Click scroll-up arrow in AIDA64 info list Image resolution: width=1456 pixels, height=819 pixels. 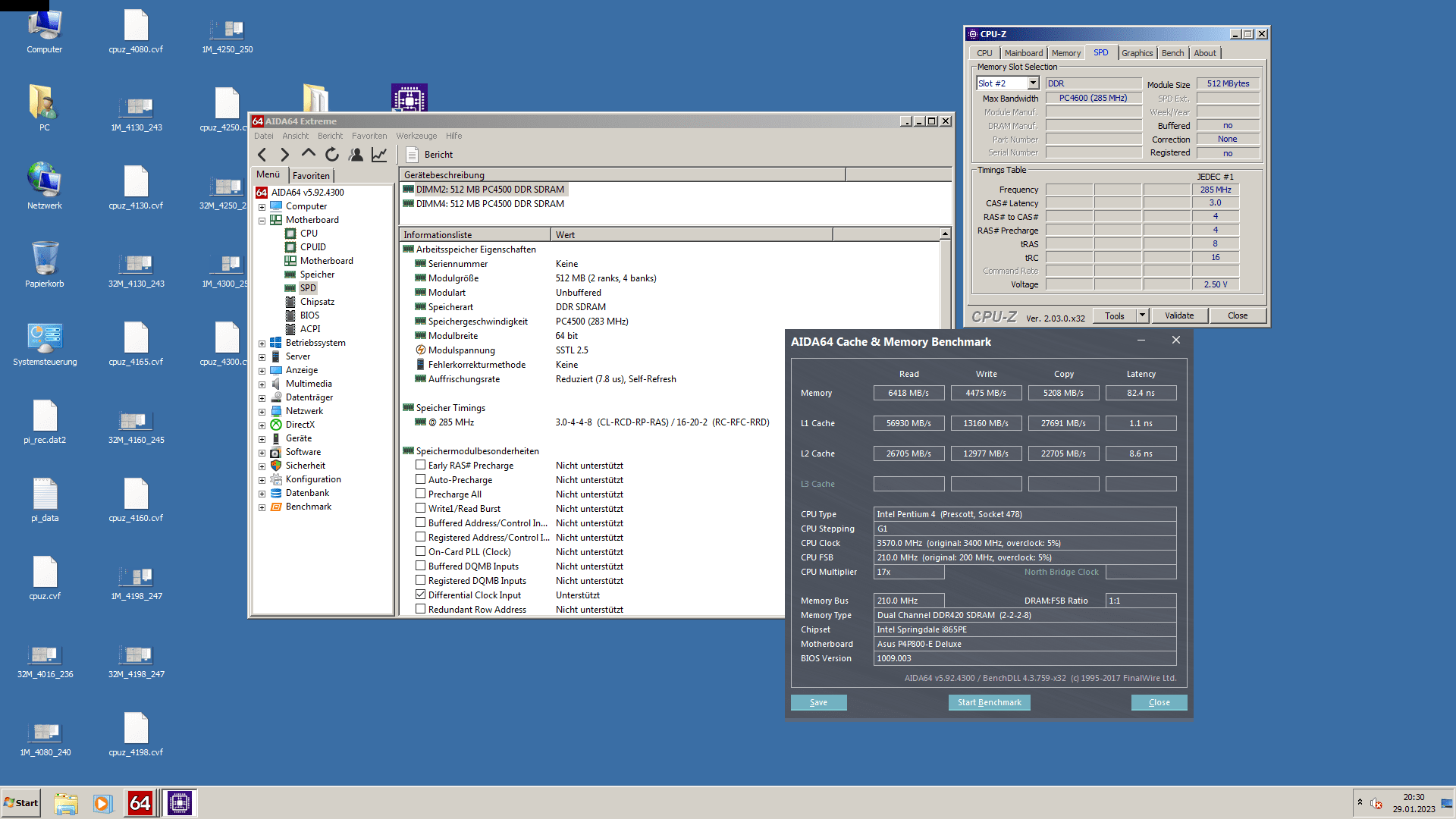tap(945, 234)
